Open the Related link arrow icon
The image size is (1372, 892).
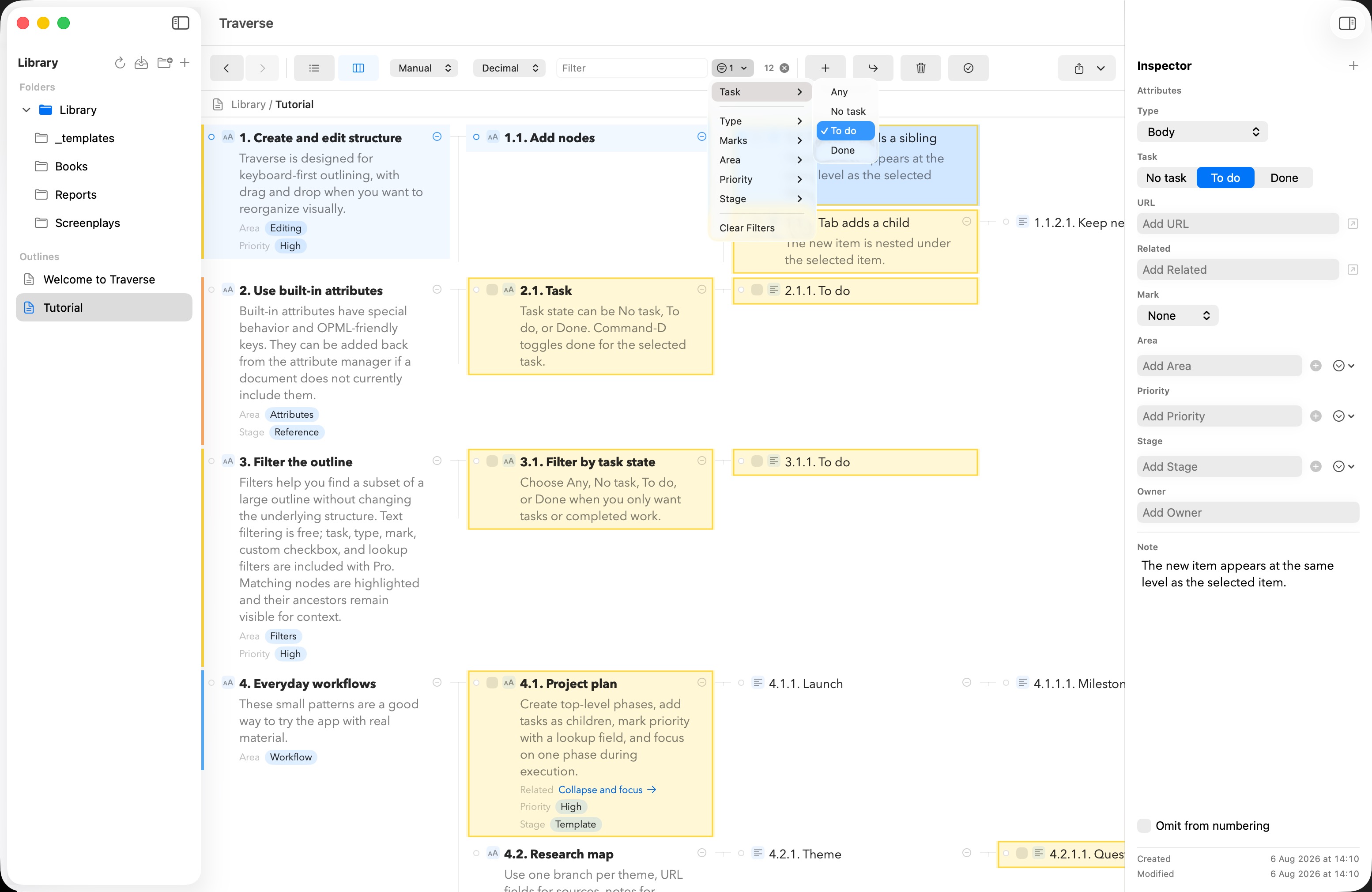pos(1353,270)
